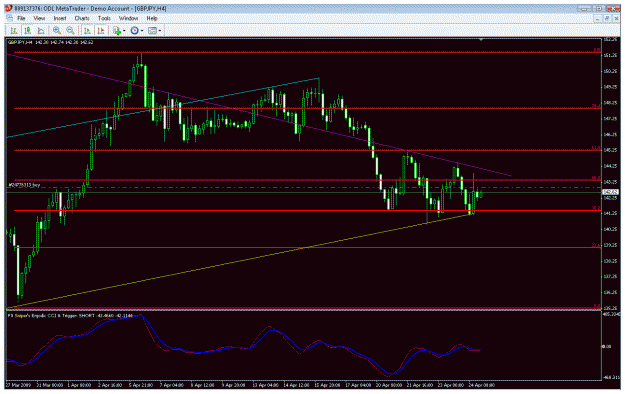Click the buy order label on chart
The width and height of the screenshot is (625, 394).
pos(25,185)
